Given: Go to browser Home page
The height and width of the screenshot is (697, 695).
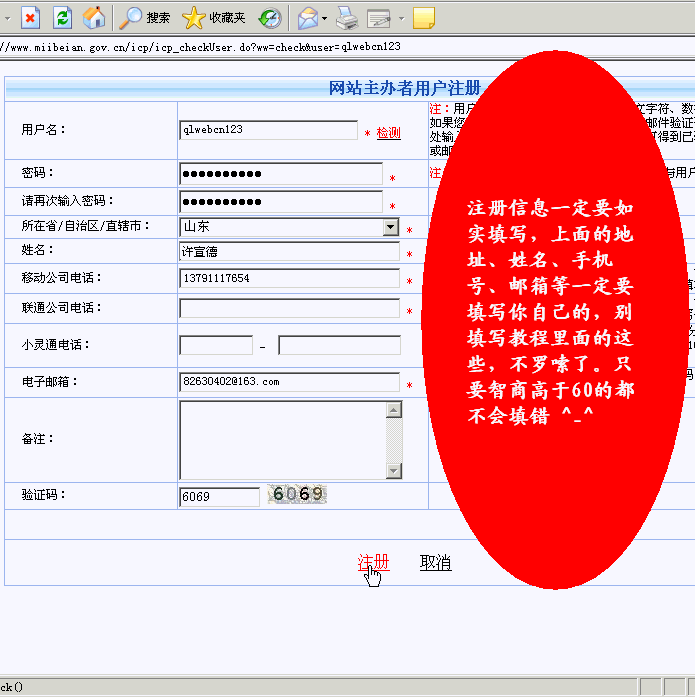Looking at the screenshot, I should point(93,17).
